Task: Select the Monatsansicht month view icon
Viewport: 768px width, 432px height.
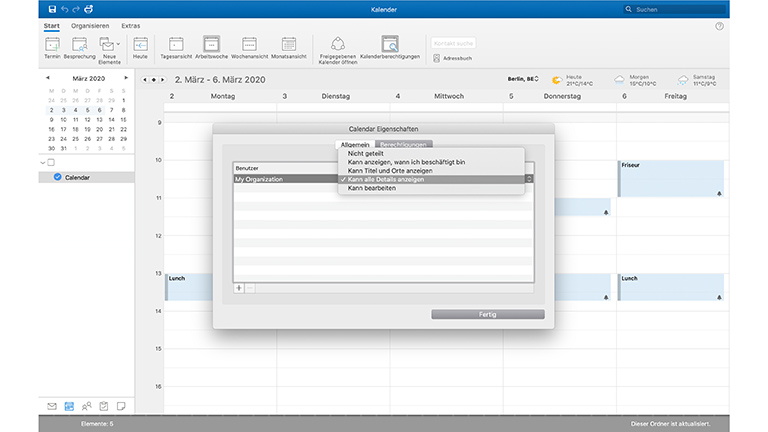Action: click(x=289, y=44)
